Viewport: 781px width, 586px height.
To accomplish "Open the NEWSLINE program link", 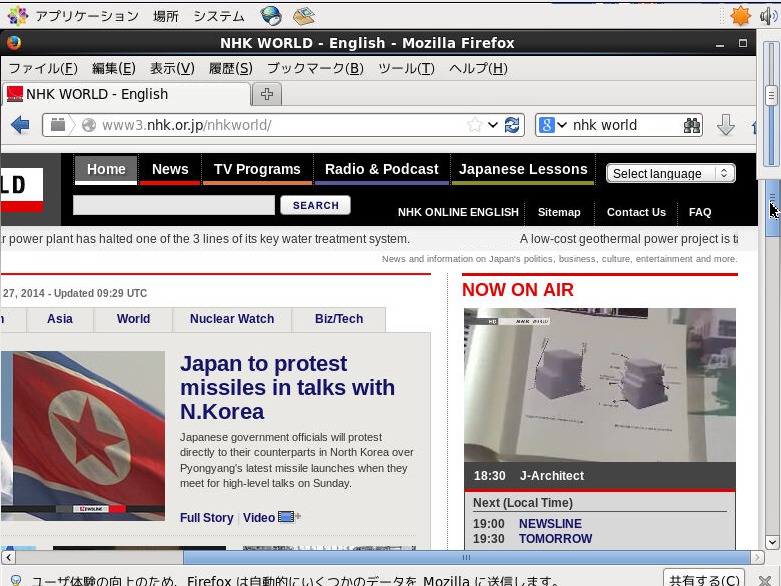I will tap(550, 524).
